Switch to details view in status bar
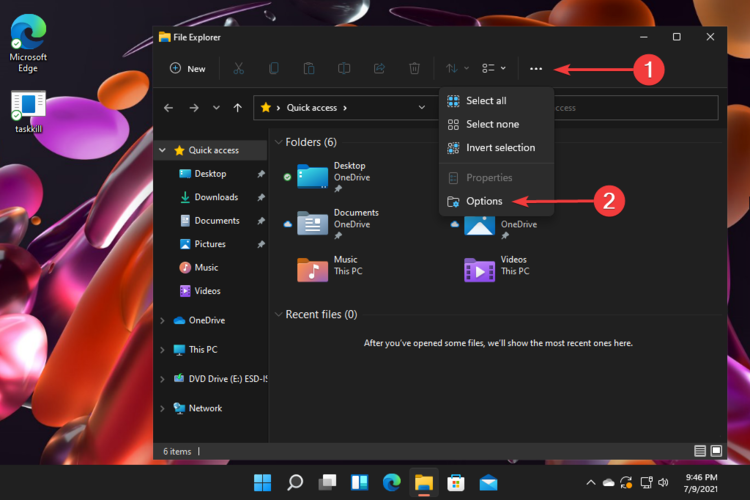This screenshot has height=500, width=750. [x=700, y=451]
